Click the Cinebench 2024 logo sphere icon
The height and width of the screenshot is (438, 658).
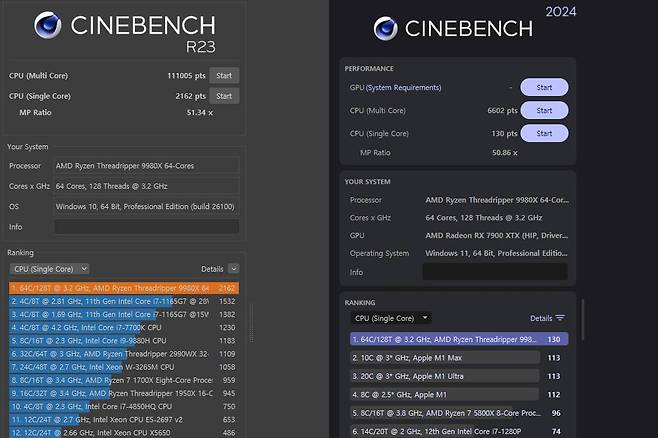(x=385, y=29)
